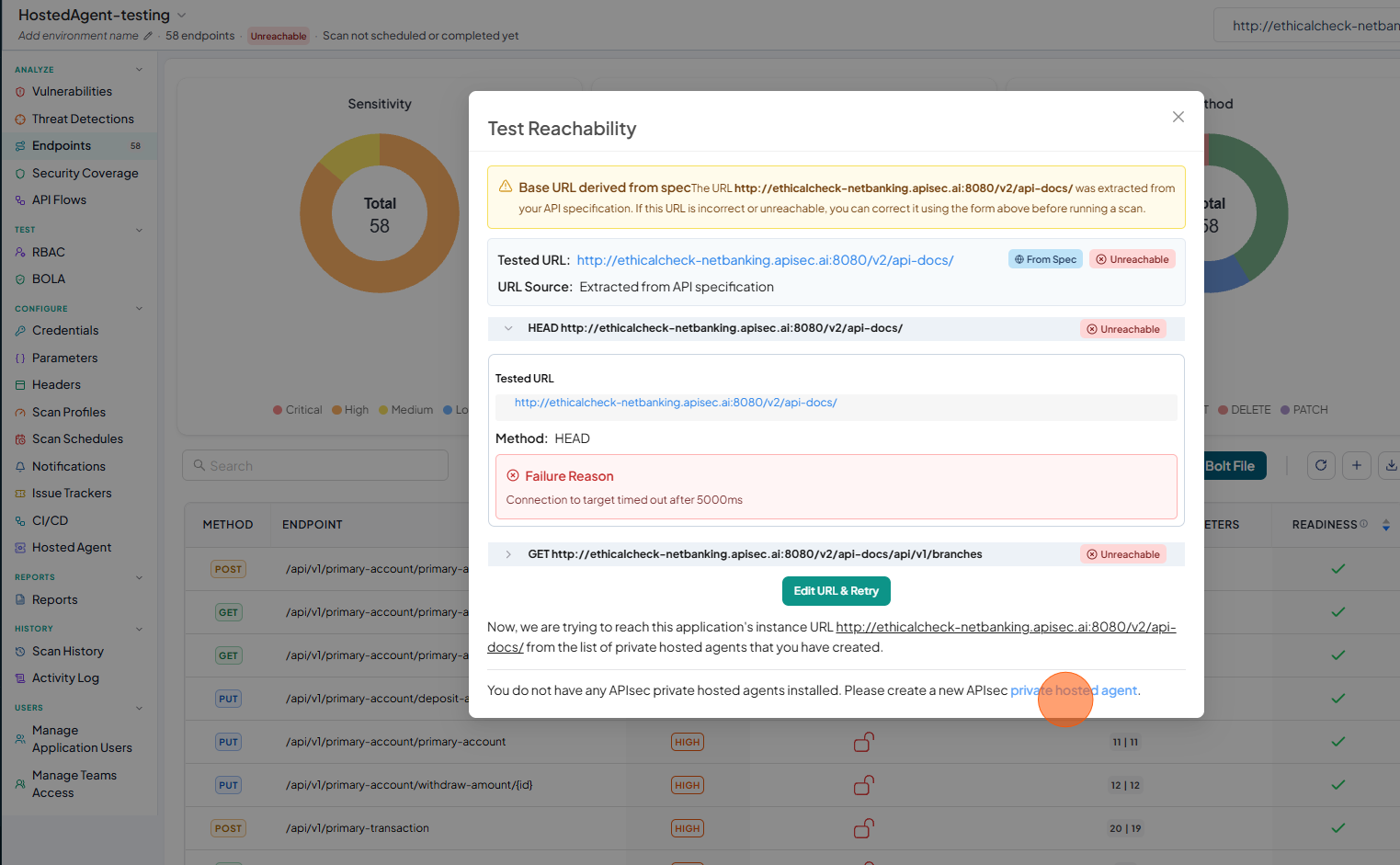The width and height of the screenshot is (1400, 865).
Task: Click the METHOD column header
Action: pyautogui.click(x=227, y=525)
